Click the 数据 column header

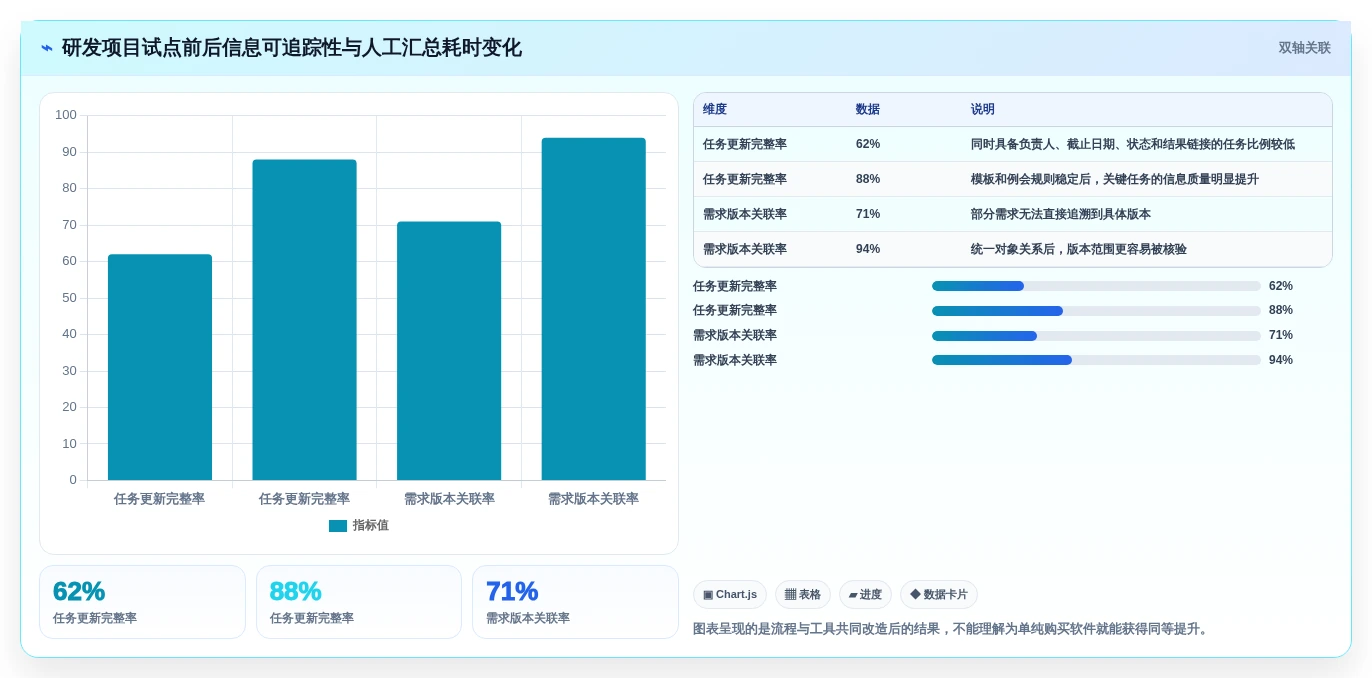point(868,110)
